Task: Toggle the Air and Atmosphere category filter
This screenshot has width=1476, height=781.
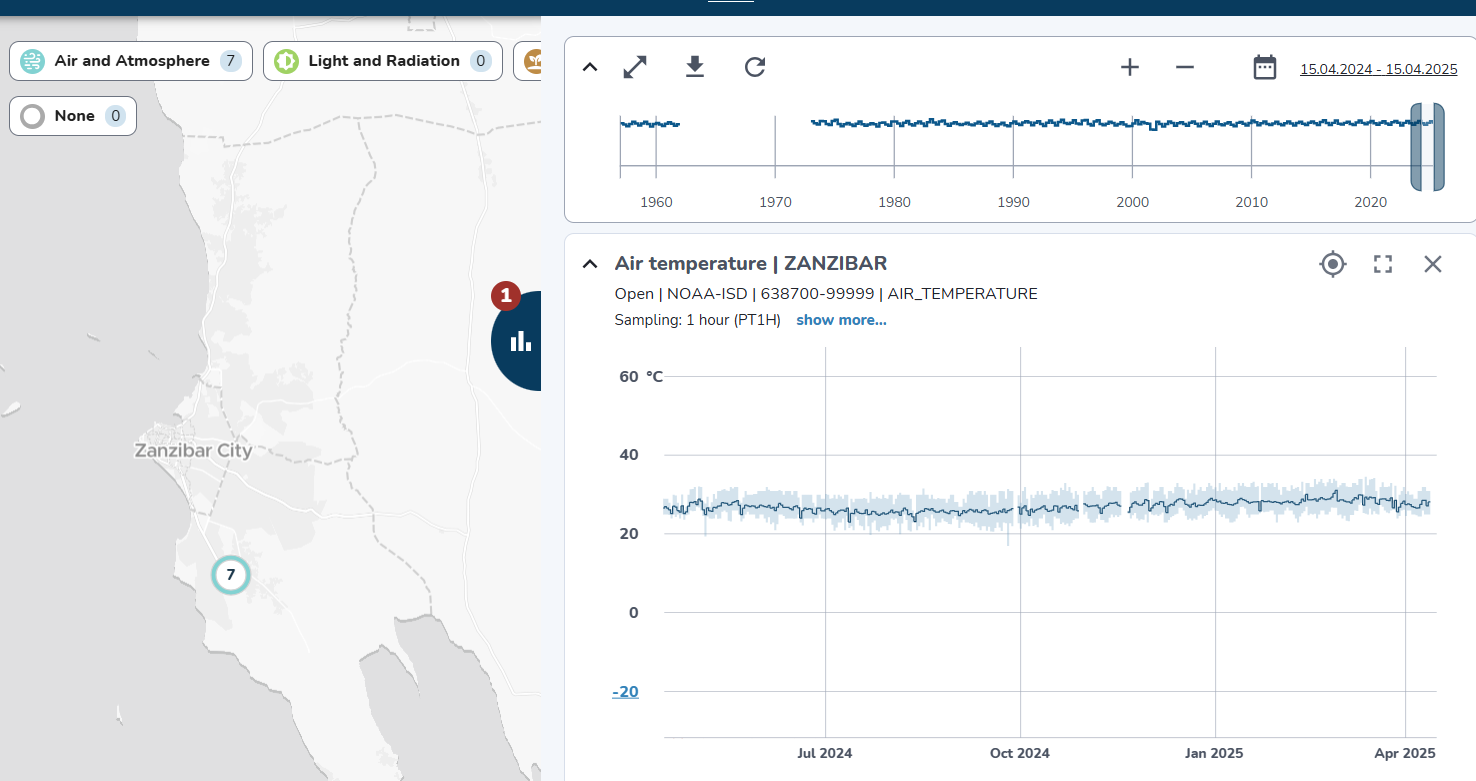Action: pyautogui.click(x=131, y=61)
